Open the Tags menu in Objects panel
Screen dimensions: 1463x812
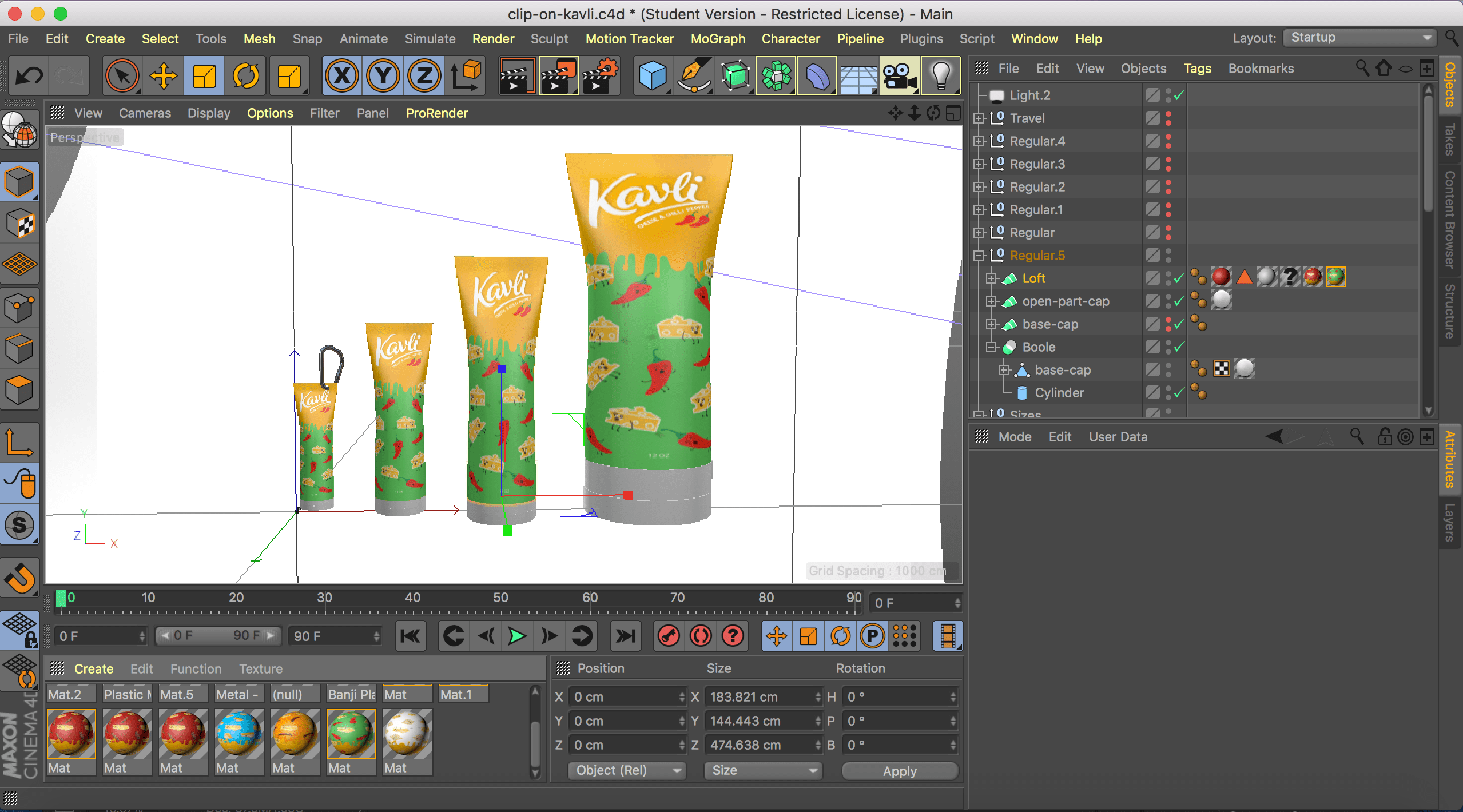point(1198,69)
